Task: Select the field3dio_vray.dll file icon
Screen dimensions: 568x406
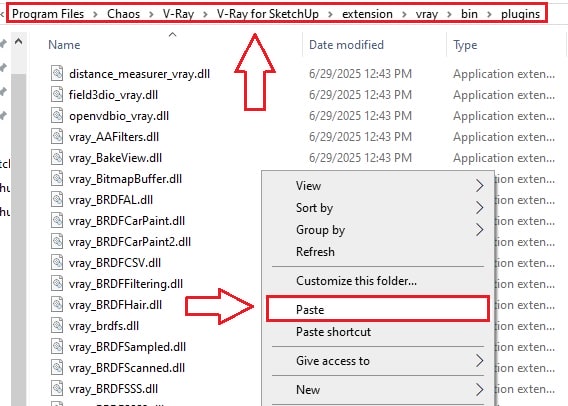Action: point(57,95)
